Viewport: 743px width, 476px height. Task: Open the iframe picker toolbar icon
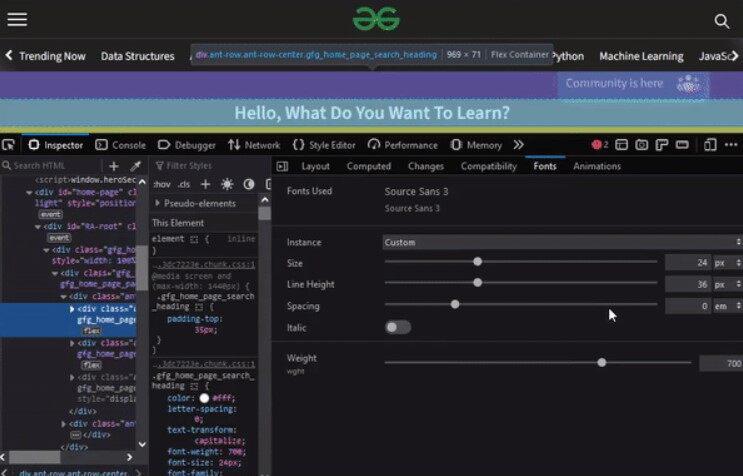[621, 144]
